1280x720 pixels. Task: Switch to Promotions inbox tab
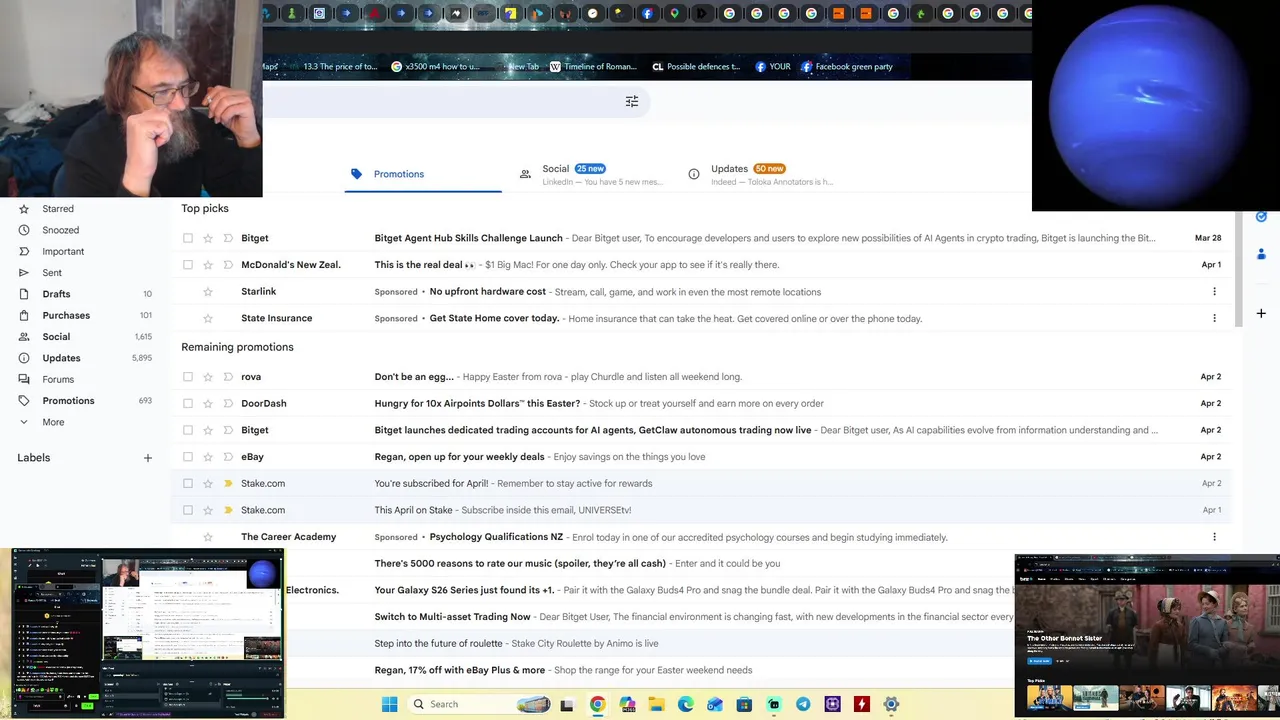423,174
